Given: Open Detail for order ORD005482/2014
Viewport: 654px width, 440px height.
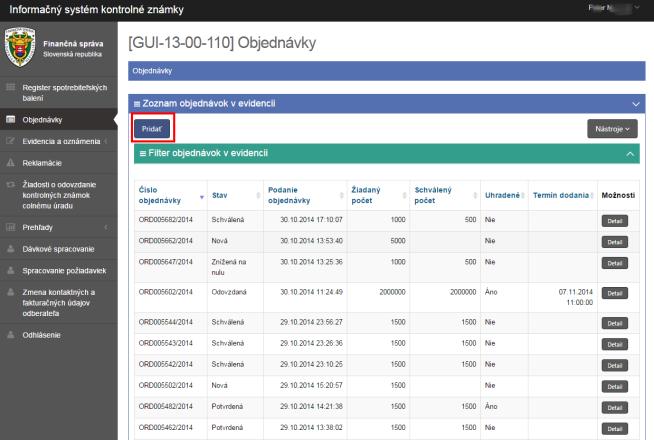Looking at the screenshot, I should [614, 408].
